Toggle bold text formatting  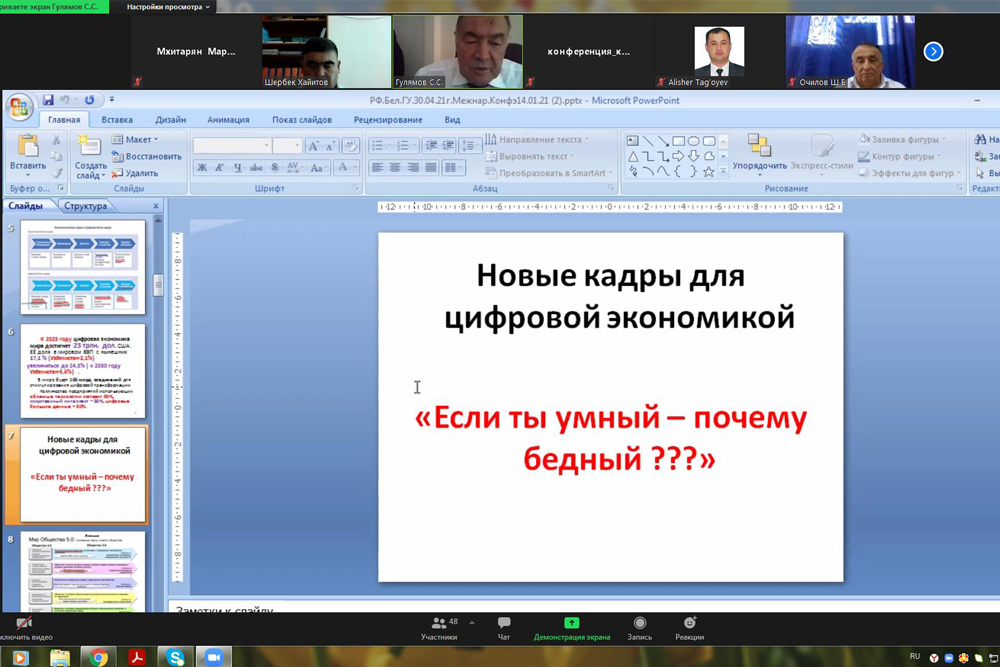point(202,168)
